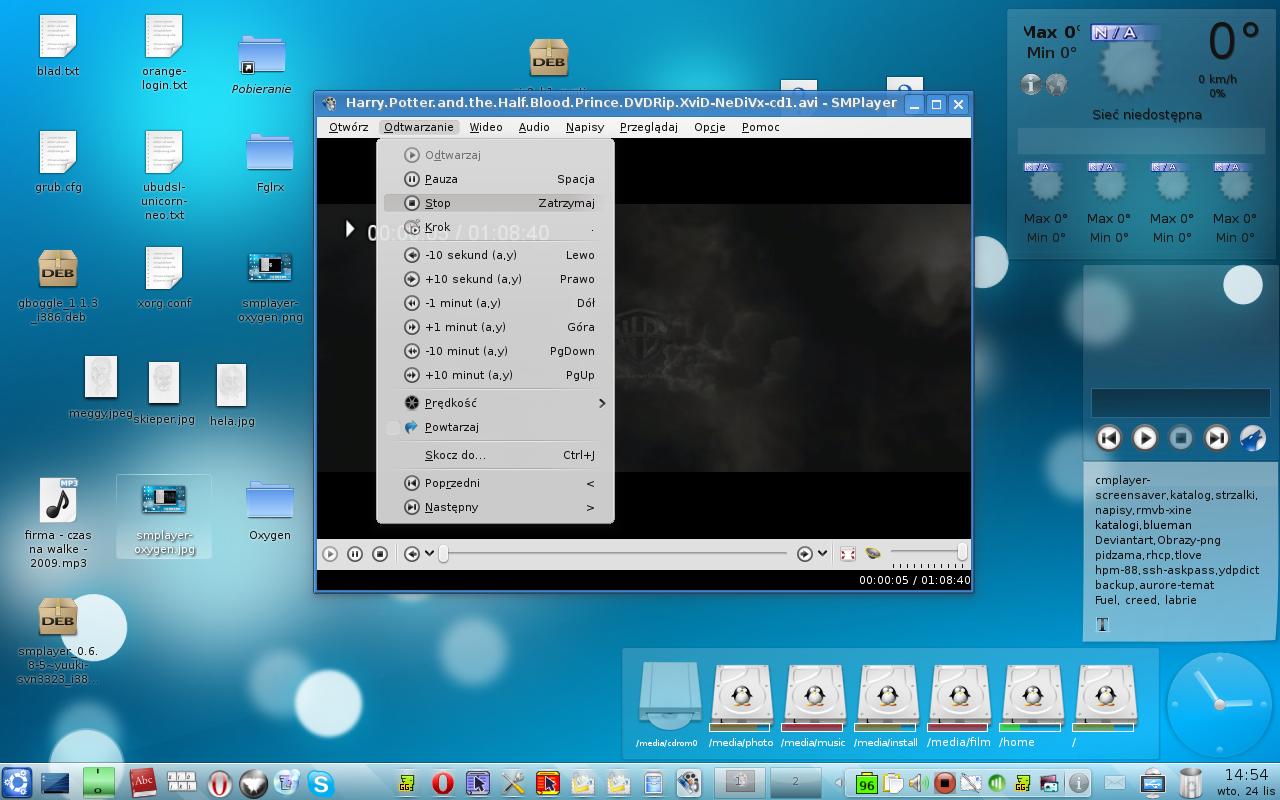Click play in the desktop media widget
Image resolution: width=1280 pixels, height=800 pixels.
(x=1144, y=438)
